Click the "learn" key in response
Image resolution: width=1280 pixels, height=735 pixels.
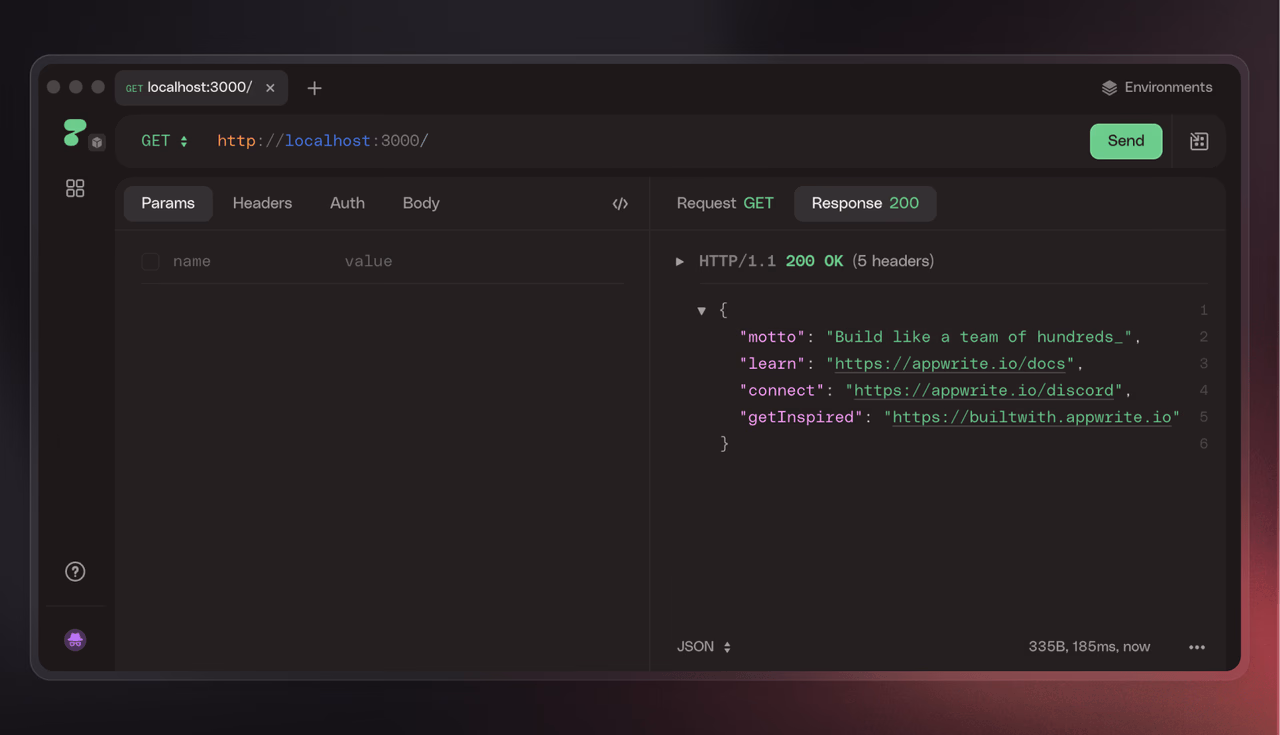773,364
